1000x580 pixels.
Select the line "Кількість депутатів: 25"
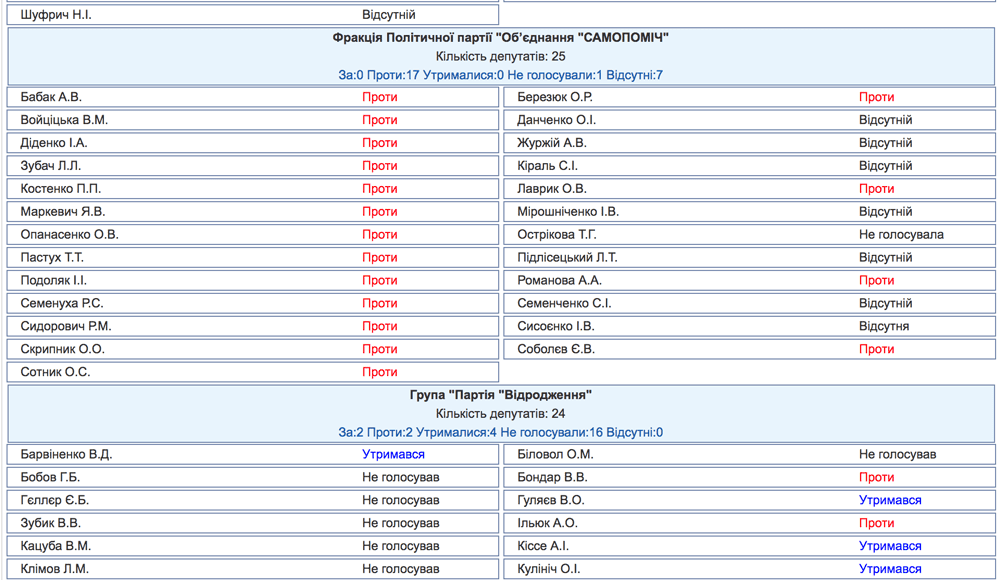point(501,56)
